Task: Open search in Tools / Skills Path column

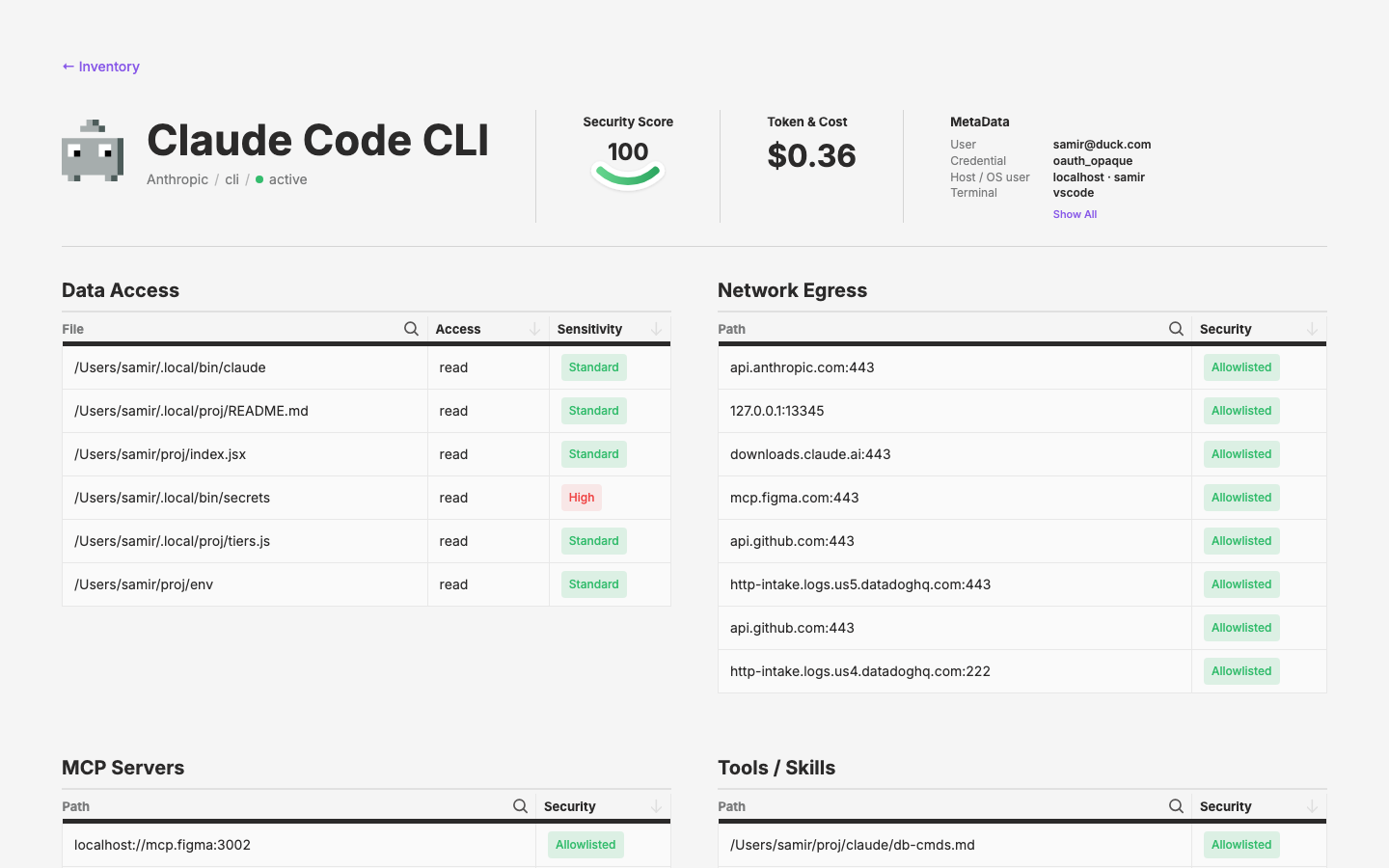Action: tap(1176, 806)
